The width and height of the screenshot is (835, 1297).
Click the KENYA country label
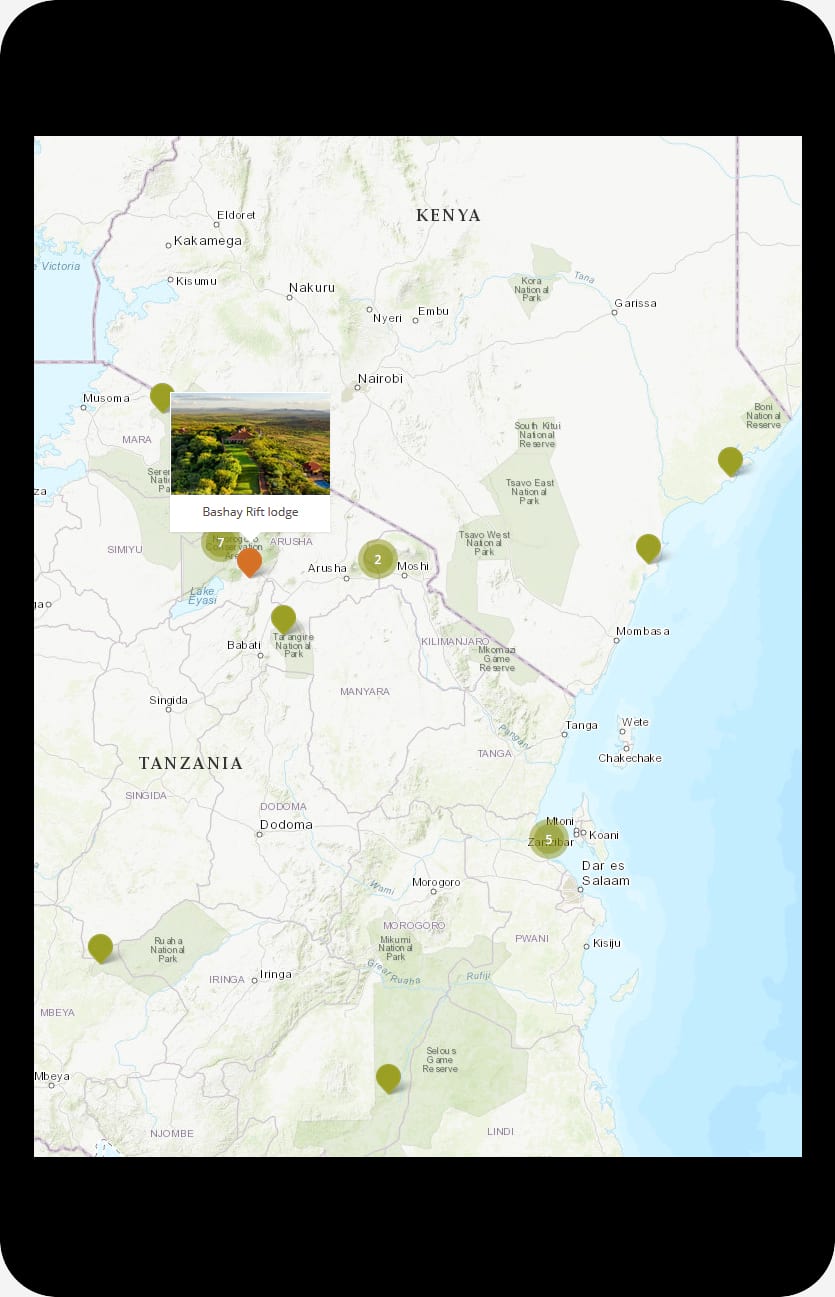[448, 215]
